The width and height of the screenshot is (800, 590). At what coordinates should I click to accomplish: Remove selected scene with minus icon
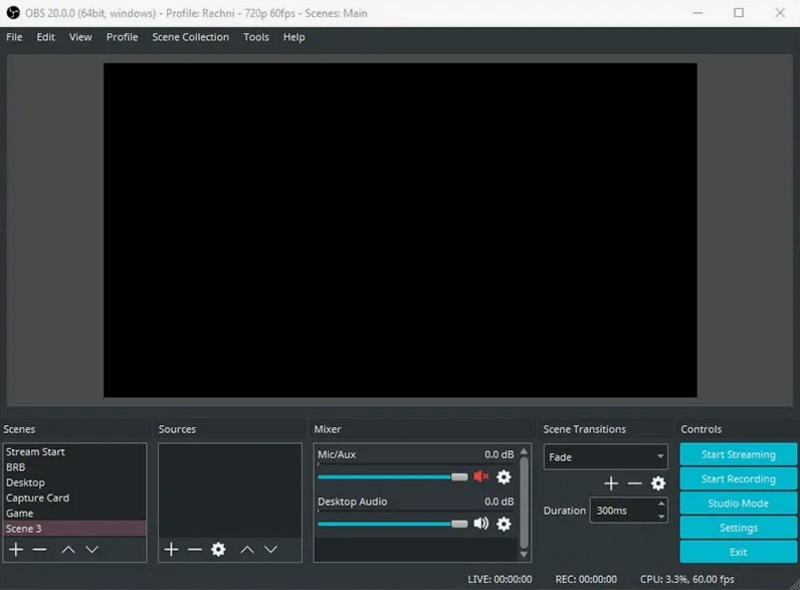coord(39,549)
